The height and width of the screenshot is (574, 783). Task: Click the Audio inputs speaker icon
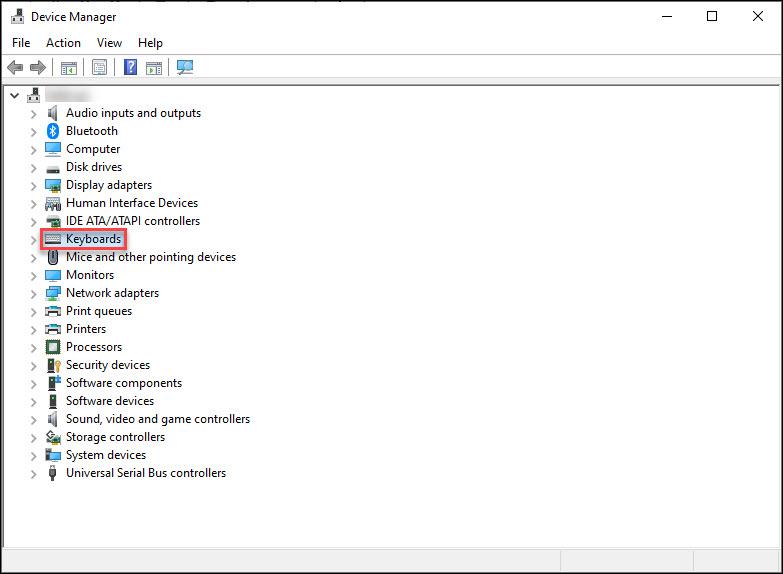[x=52, y=113]
